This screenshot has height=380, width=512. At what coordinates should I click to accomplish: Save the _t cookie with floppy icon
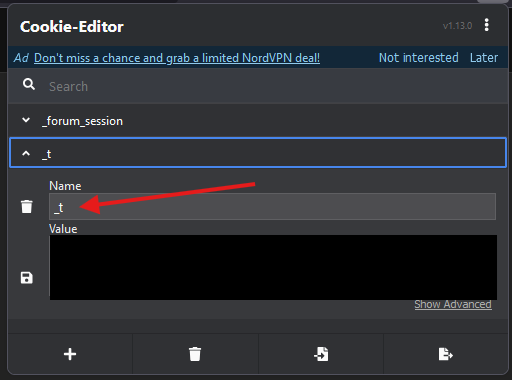point(27,278)
